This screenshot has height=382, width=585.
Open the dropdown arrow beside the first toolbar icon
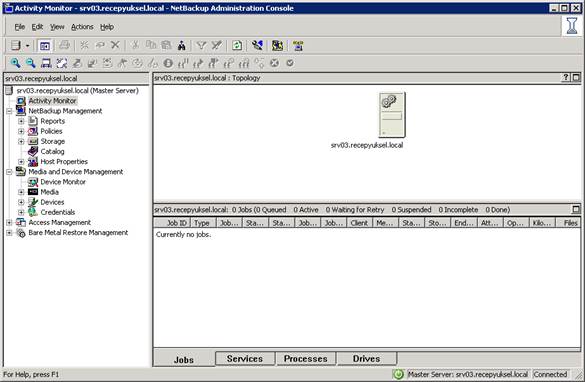[27, 46]
